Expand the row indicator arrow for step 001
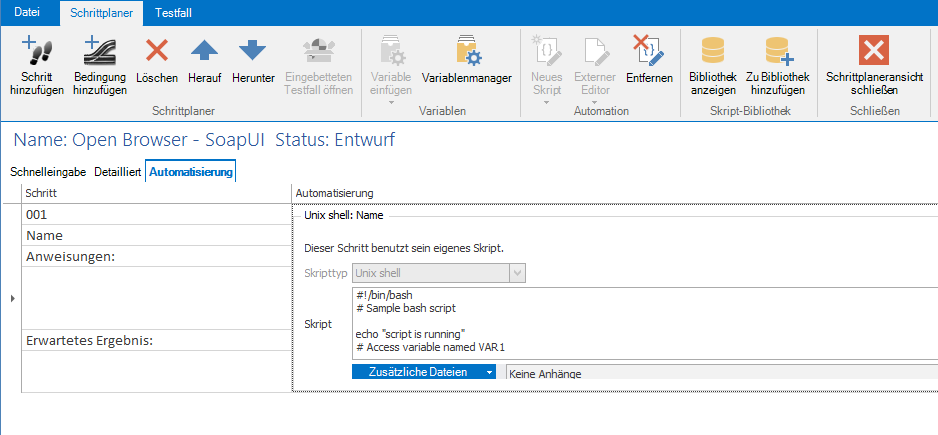Screen dimensions: 938x435 point(12,298)
